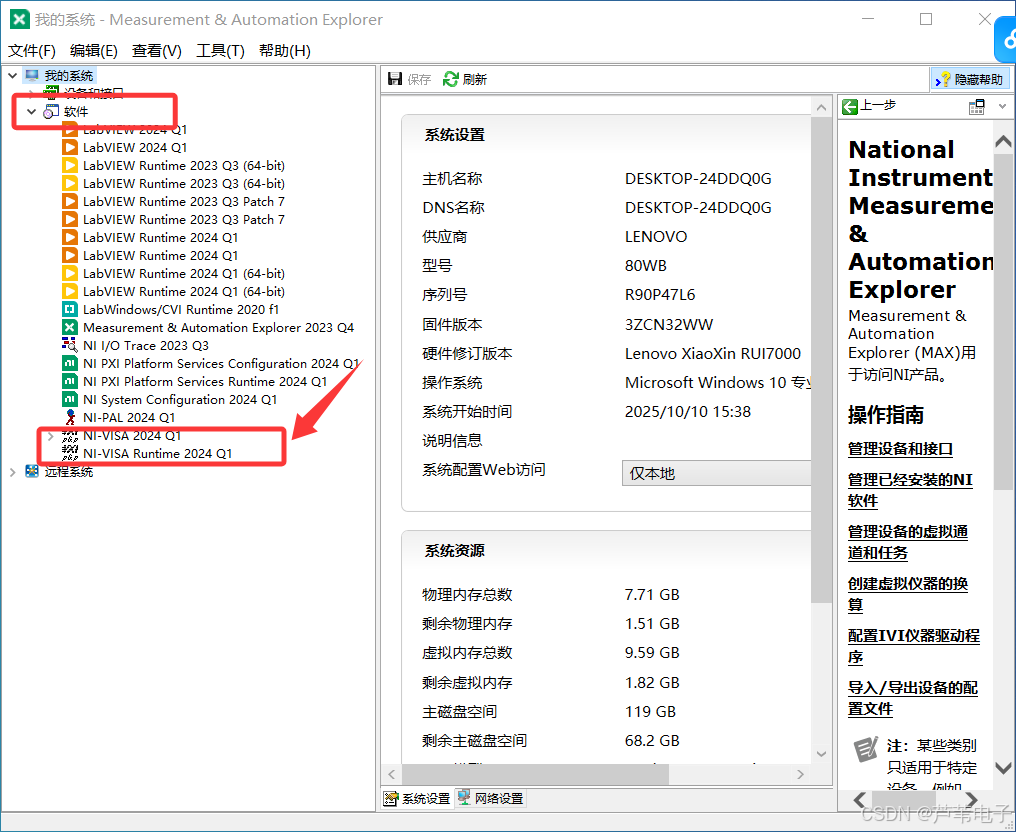Click the 剩余主磁盘空间 value 68.2 GB

[652, 741]
